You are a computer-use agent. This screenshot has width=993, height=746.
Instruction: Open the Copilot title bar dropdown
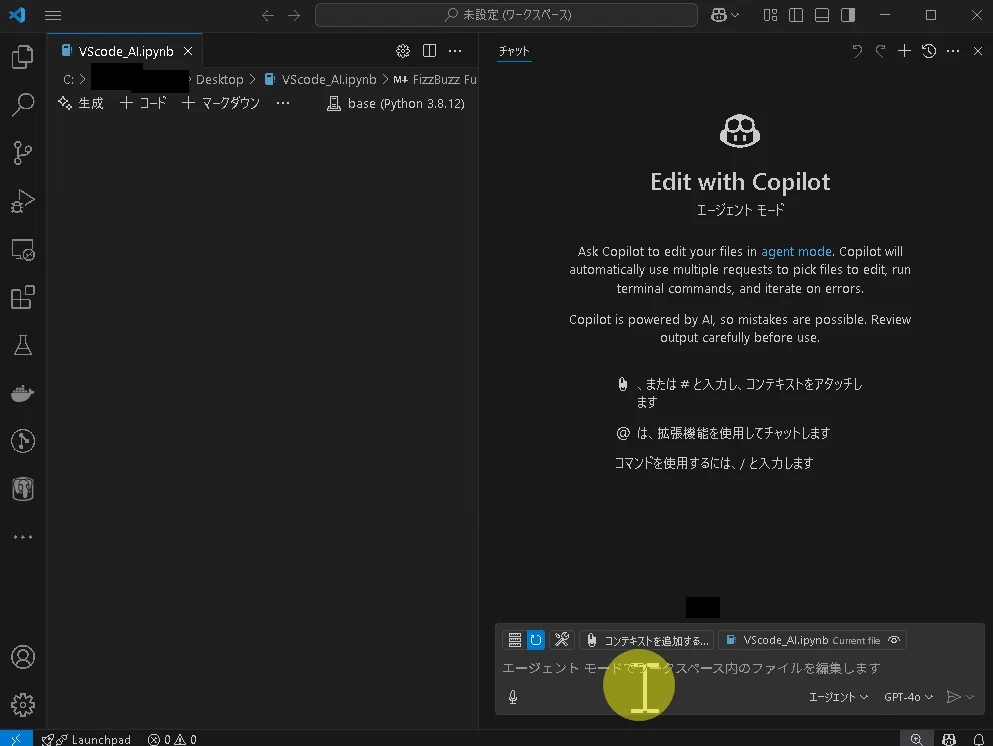click(x=725, y=15)
